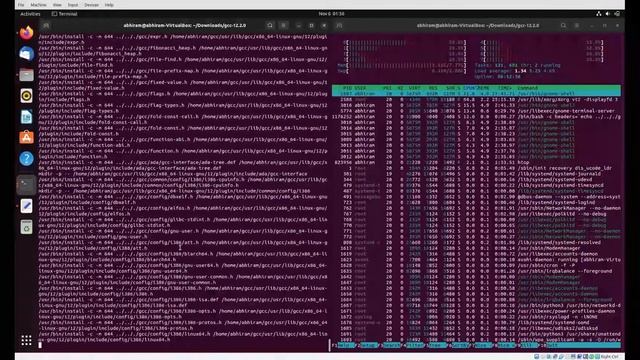Image resolution: width=640 pixels, height=360 pixels.
Task: Open the Files manager in the dock
Action: pos(27,75)
